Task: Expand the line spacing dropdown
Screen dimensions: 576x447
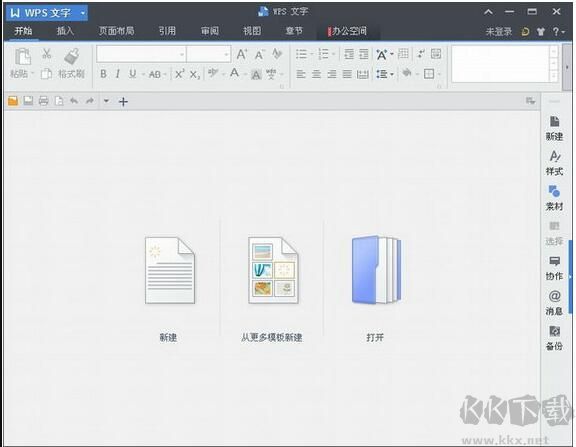Action: pyautogui.click(x=392, y=75)
